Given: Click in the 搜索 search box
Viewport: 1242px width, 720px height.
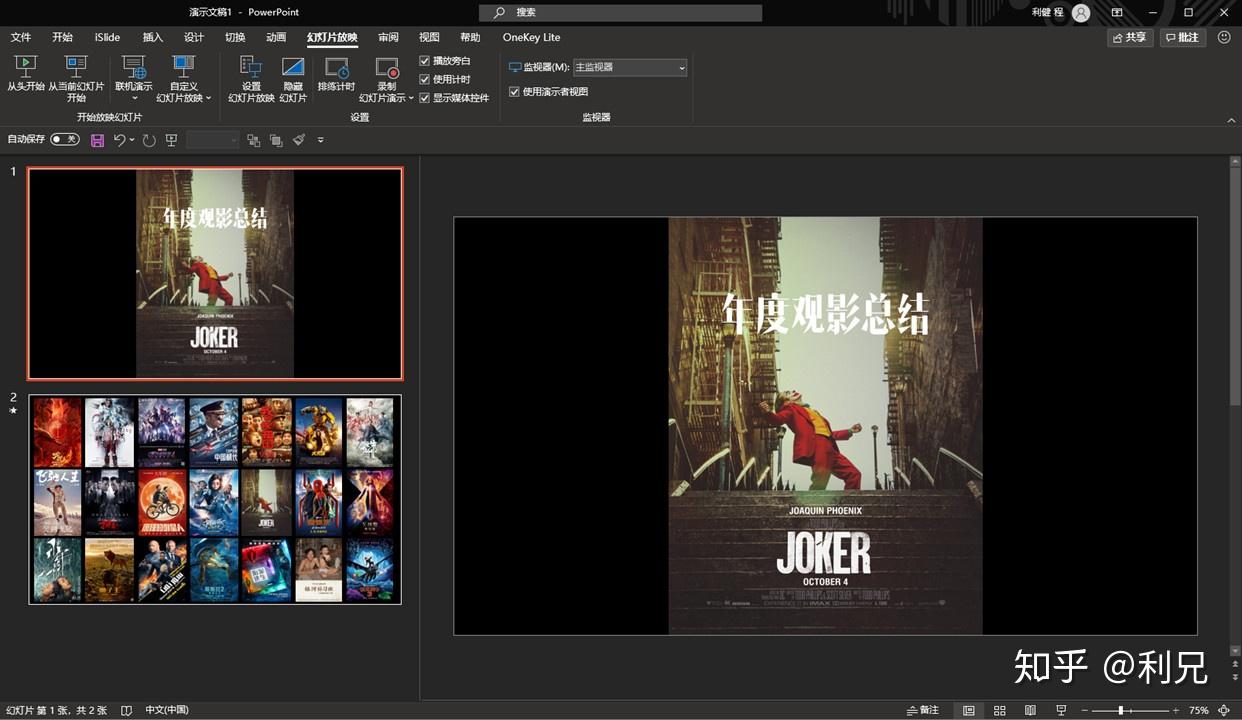Looking at the screenshot, I should pyautogui.click(x=620, y=12).
